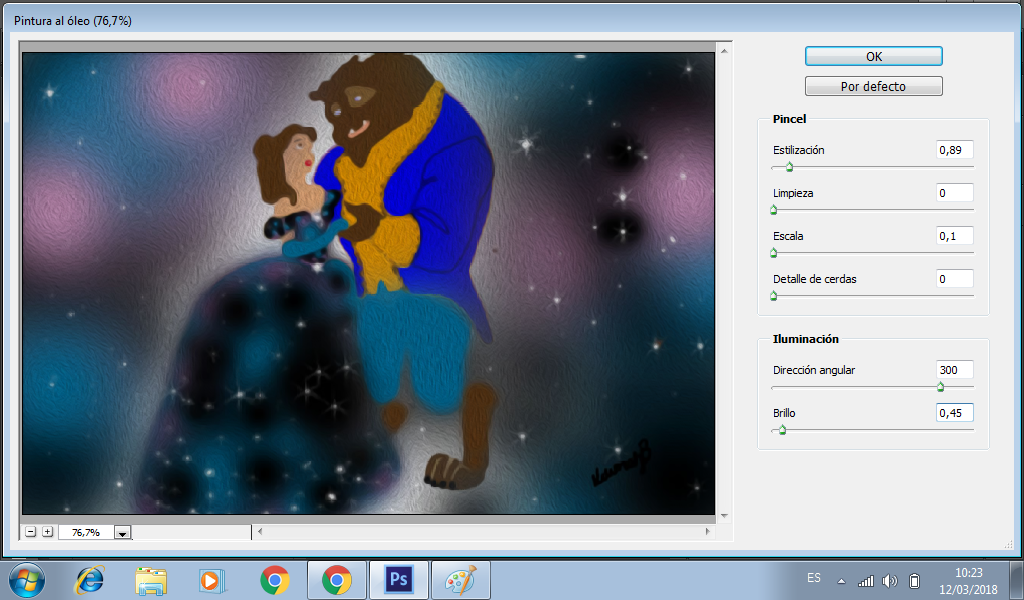The height and width of the screenshot is (600, 1024).
Task: Click the Show desktop button strip
Action: point(1017,580)
